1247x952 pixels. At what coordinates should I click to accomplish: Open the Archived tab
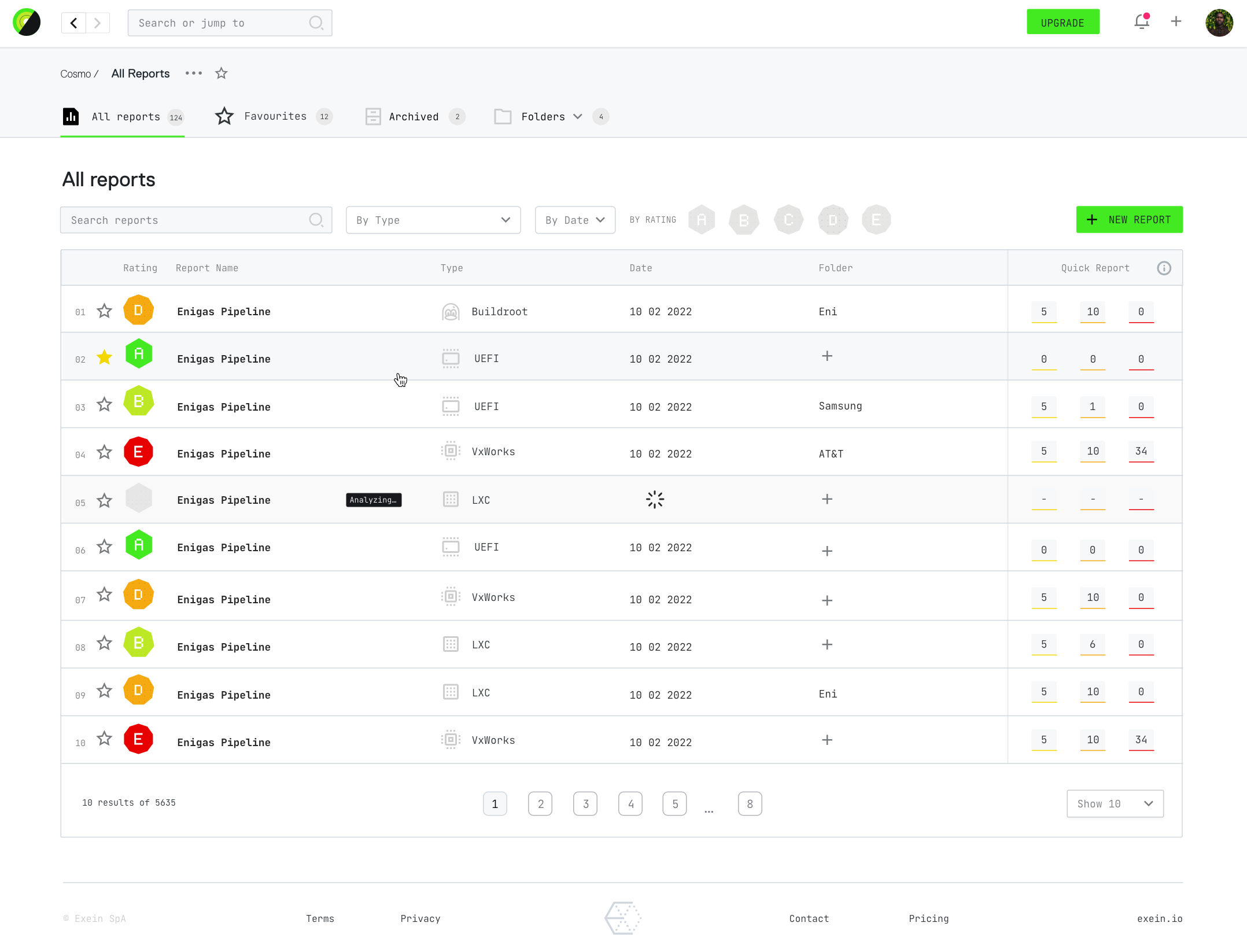point(414,117)
